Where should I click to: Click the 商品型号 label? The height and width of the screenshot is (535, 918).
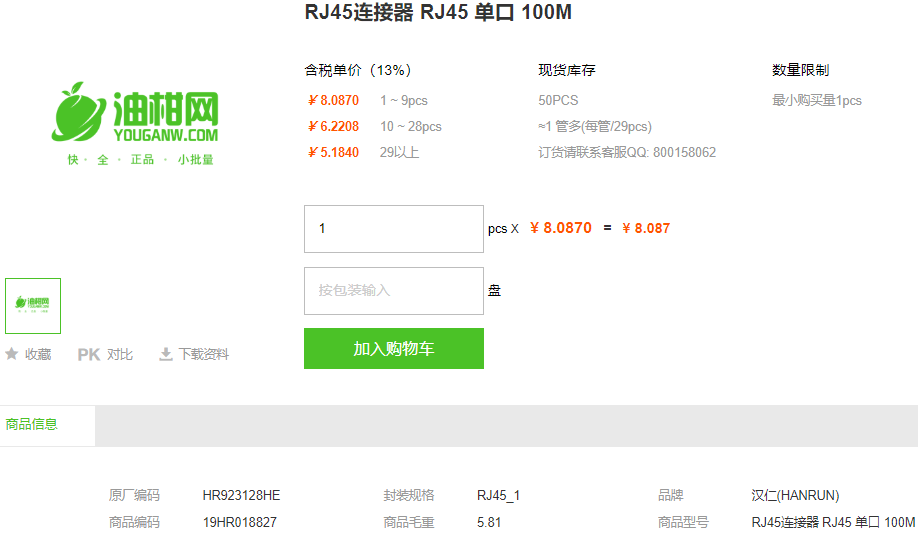tap(683, 522)
